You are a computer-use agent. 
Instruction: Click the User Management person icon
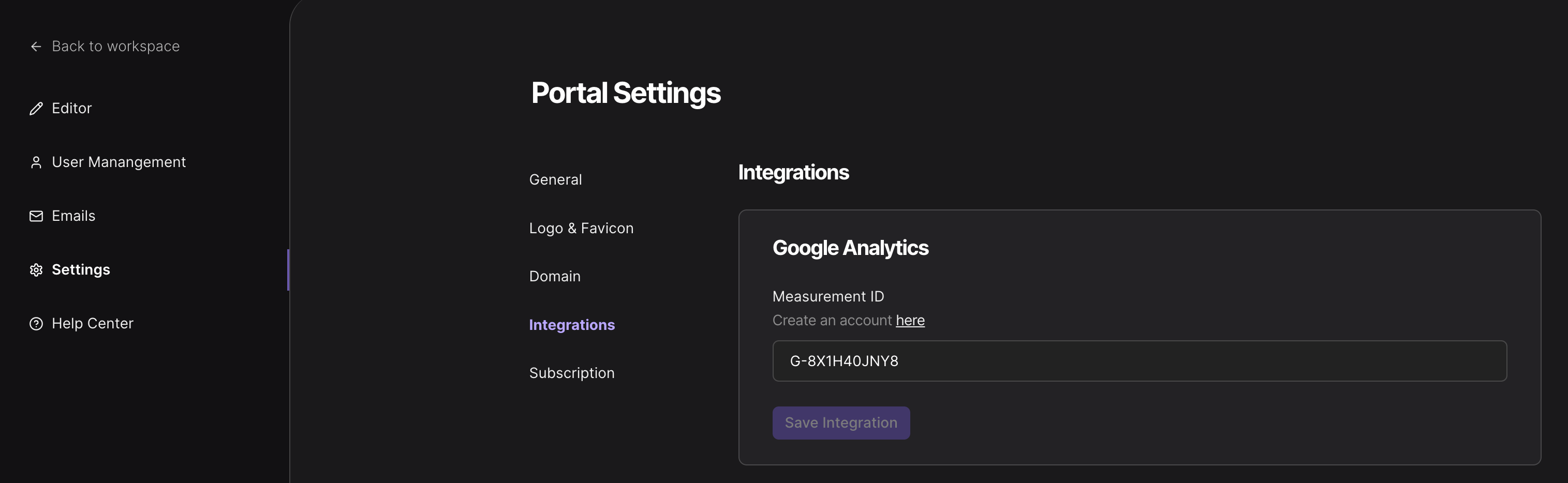pyautogui.click(x=36, y=162)
